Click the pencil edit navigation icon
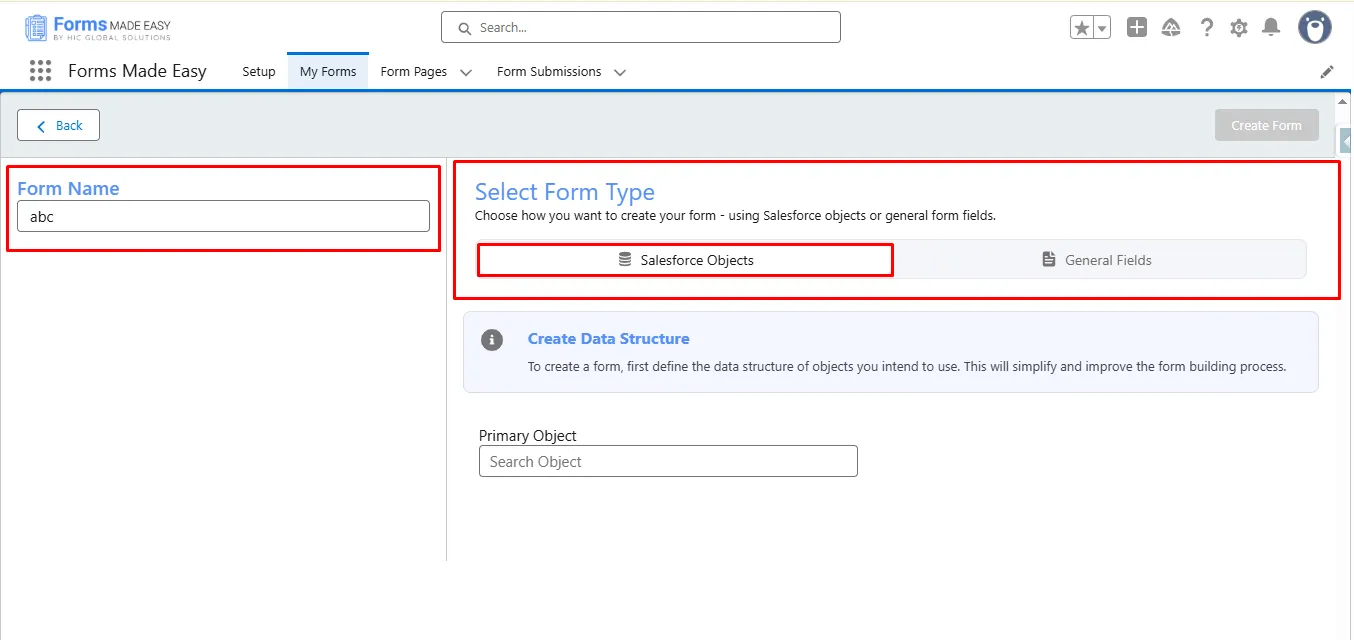1354x640 pixels. 1327,72
